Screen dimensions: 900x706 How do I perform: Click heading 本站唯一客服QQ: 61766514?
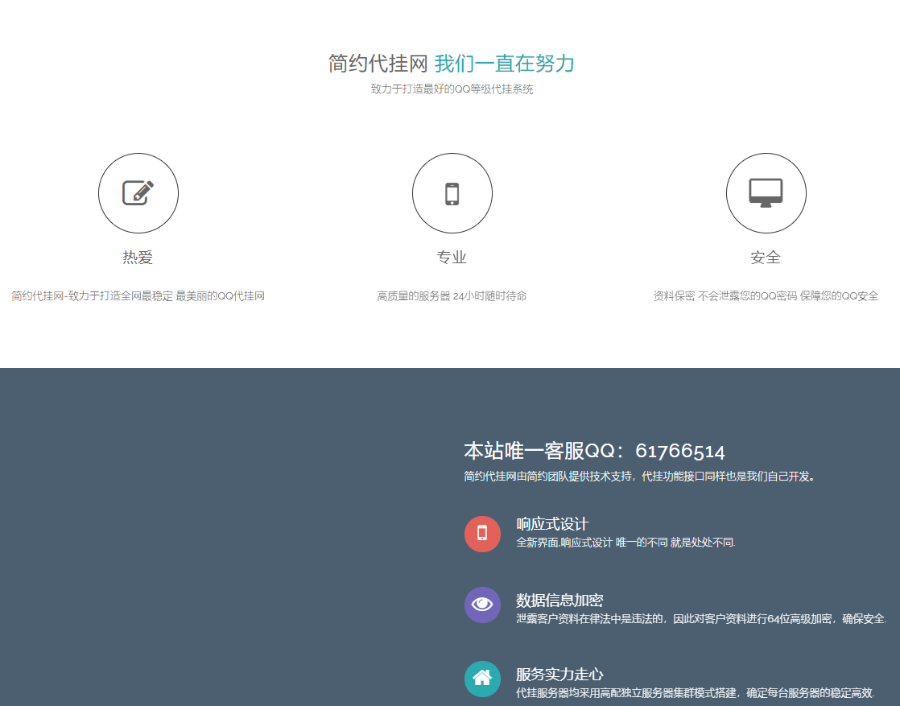[594, 451]
